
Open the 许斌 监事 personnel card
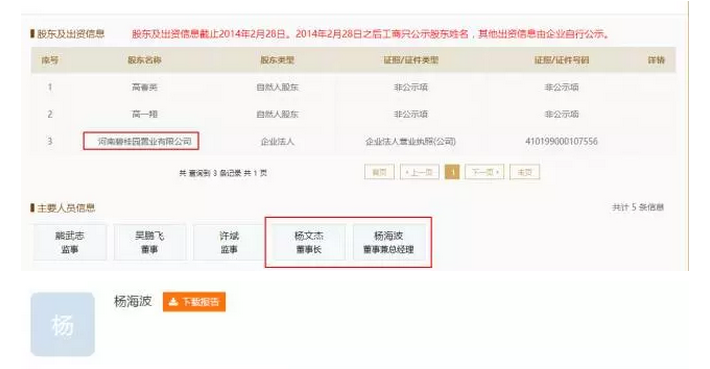(229, 242)
